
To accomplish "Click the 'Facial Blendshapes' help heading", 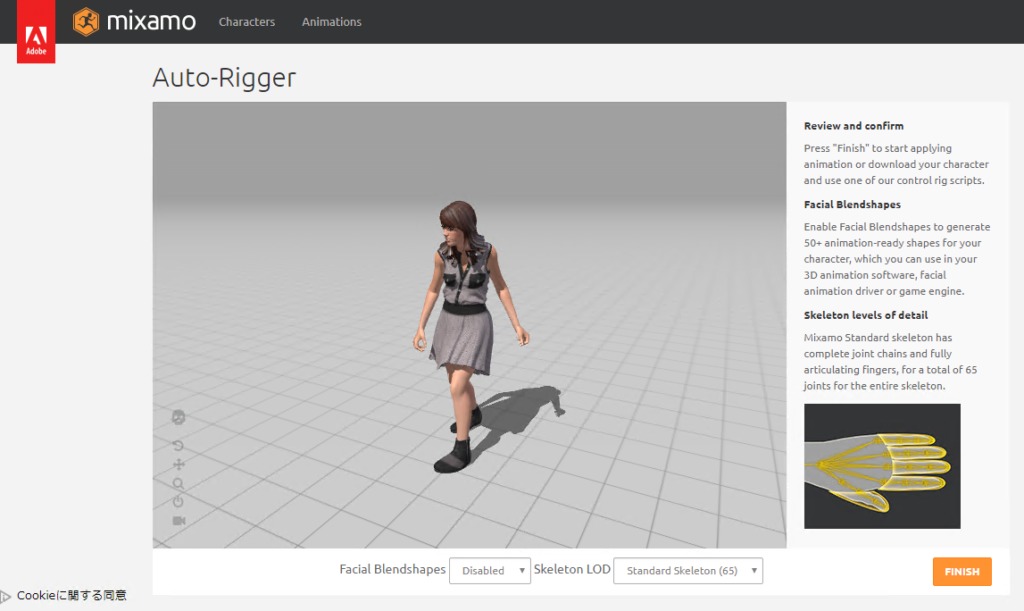I will (x=852, y=204).
